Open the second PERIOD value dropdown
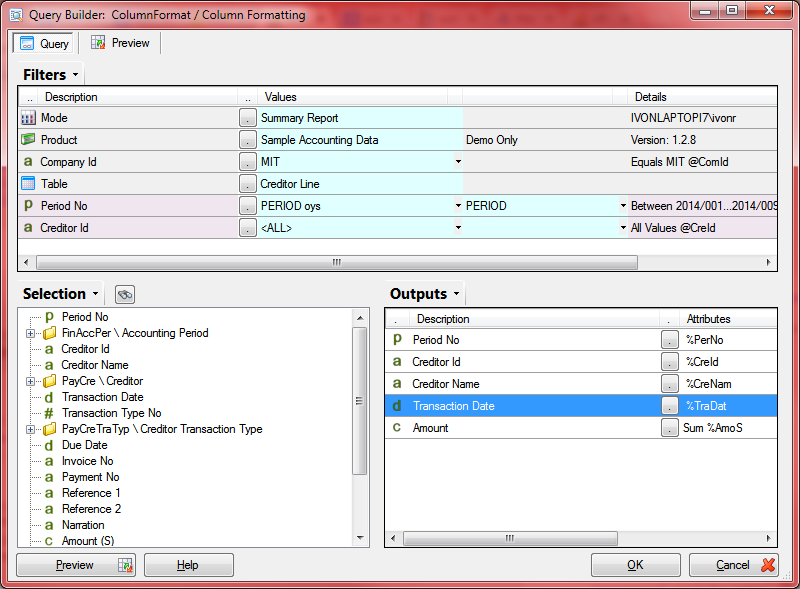This screenshot has height=589, width=800. 623,206
